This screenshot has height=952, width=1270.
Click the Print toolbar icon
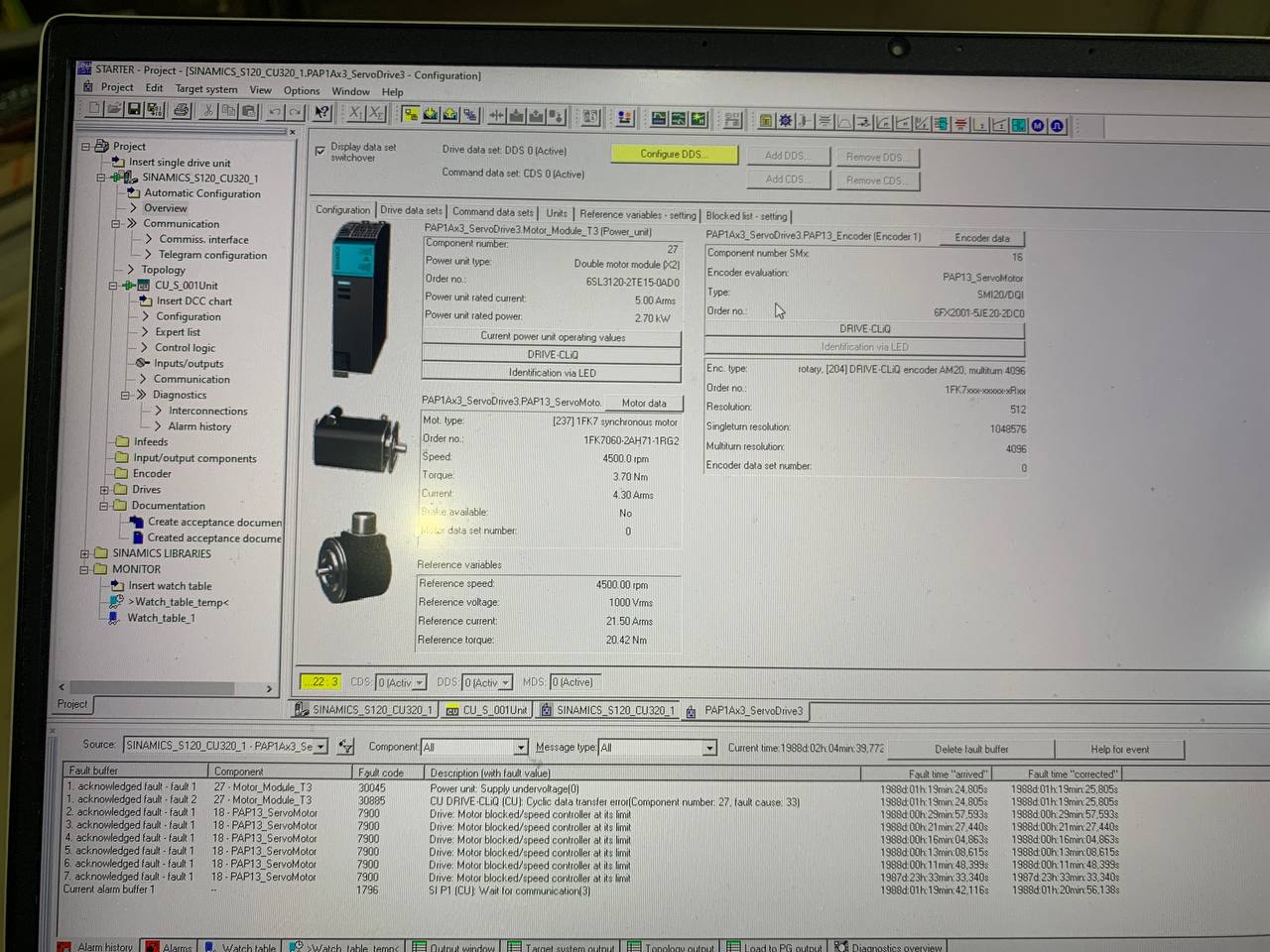point(182,111)
